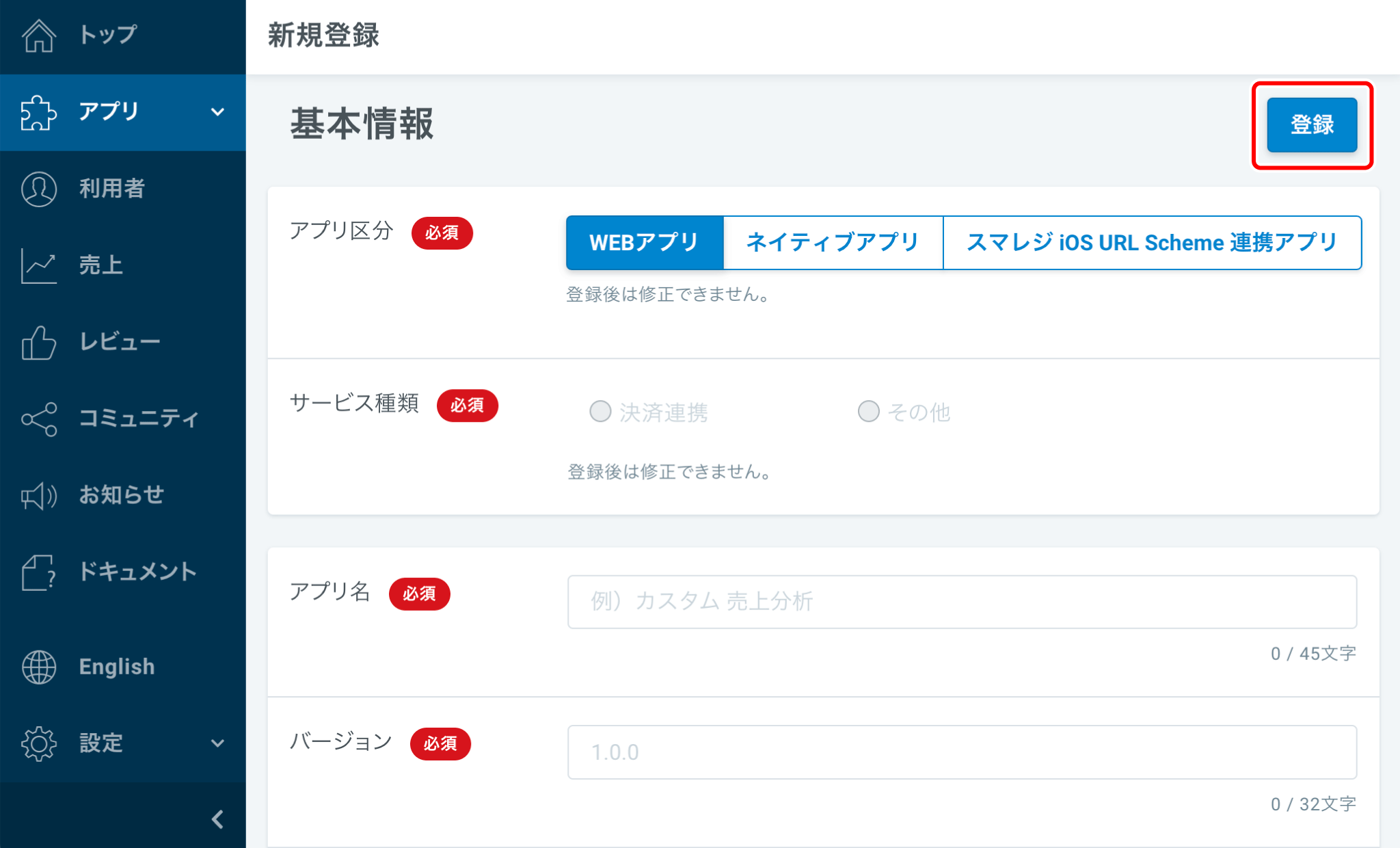Screen dimensions: 1400x848
Task: Click the アプリ名 text field
Action: pos(961,602)
